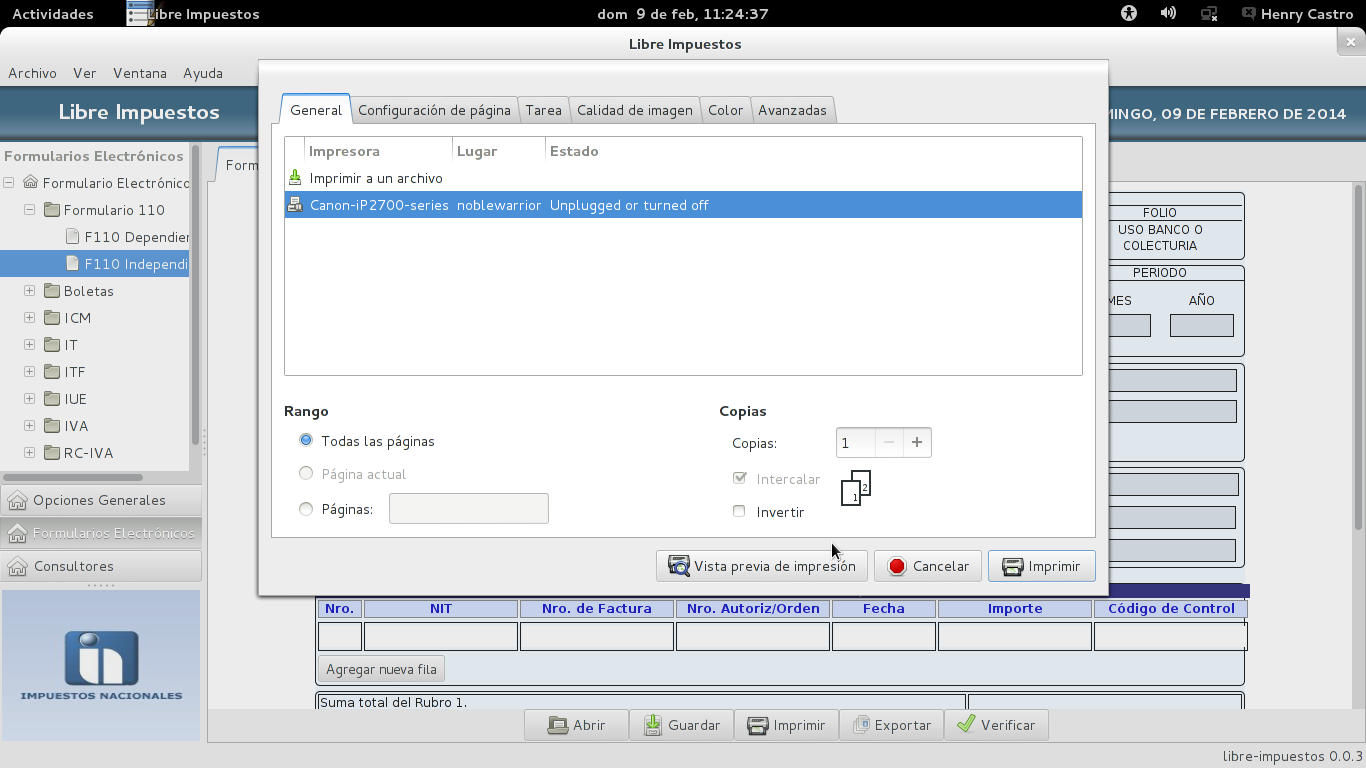Click the accessibility icon in top bar
1366x768 pixels.
tap(1129, 13)
